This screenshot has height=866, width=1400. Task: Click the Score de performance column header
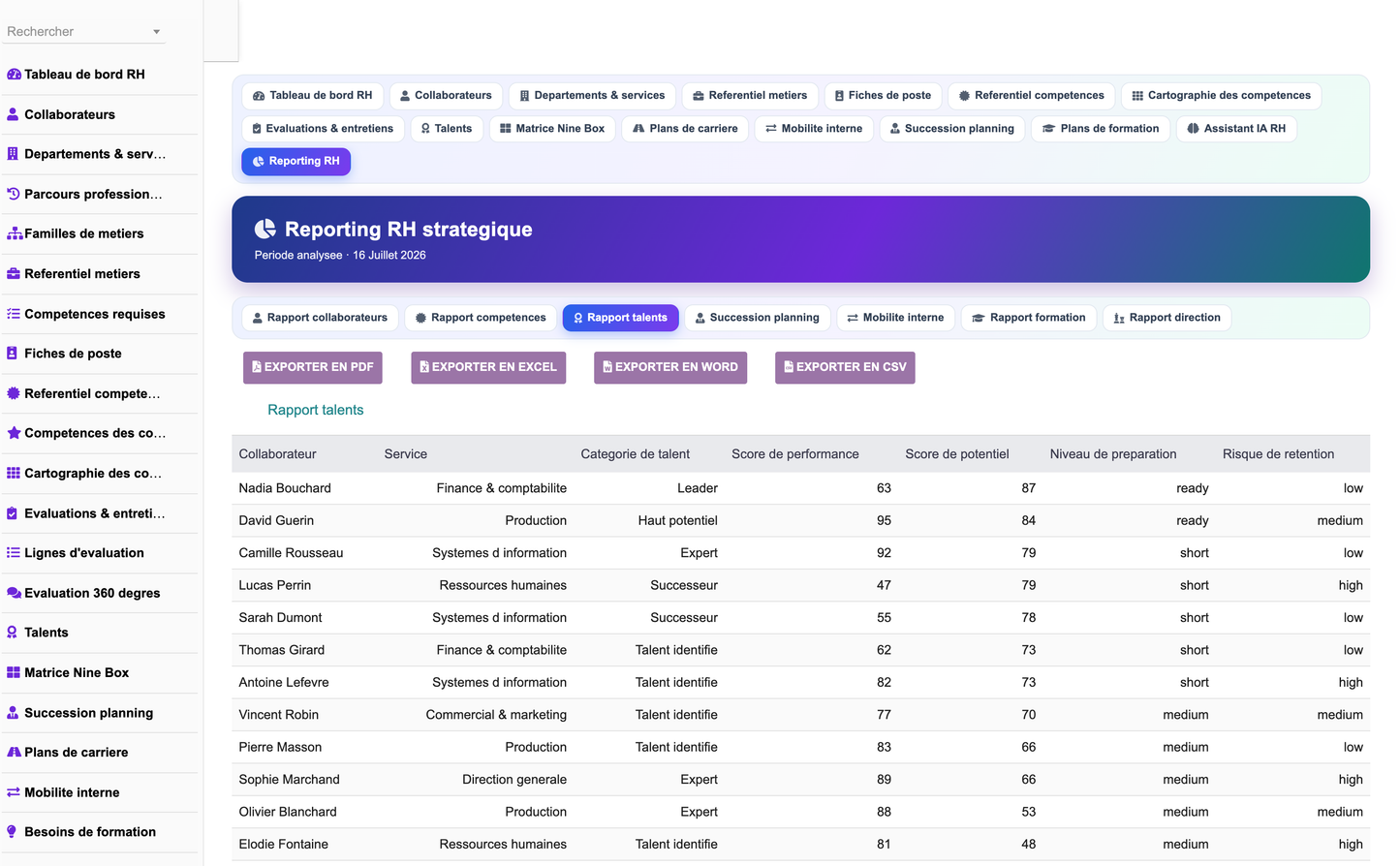click(x=795, y=454)
